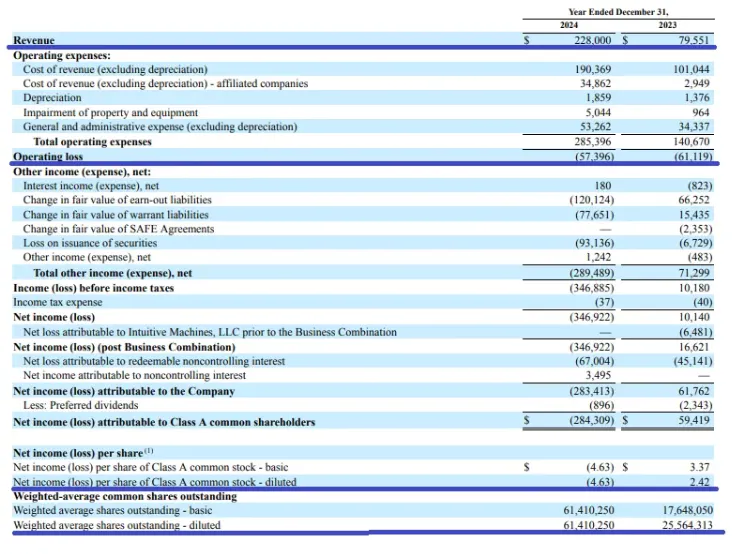The height and width of the screenshot is (554, 733).
Task: Click General and administrative expense label
Action: pos(160,126)
